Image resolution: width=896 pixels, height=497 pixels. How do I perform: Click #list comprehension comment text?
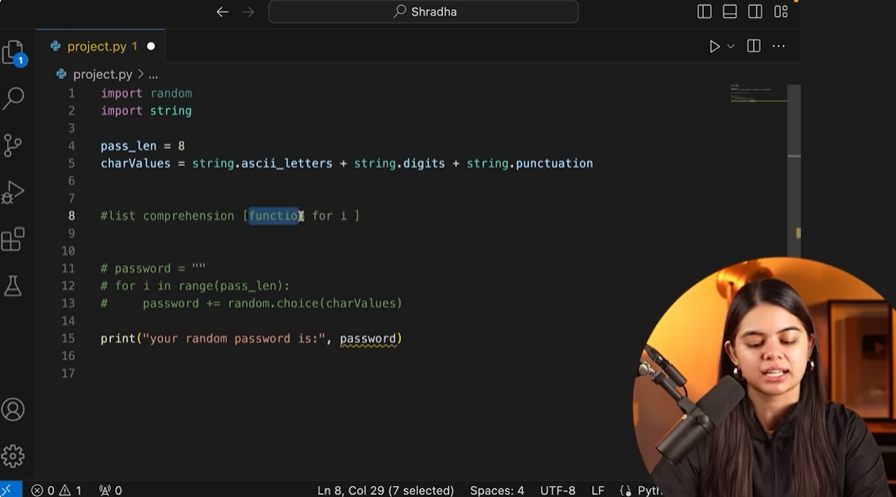coord(167,216)
